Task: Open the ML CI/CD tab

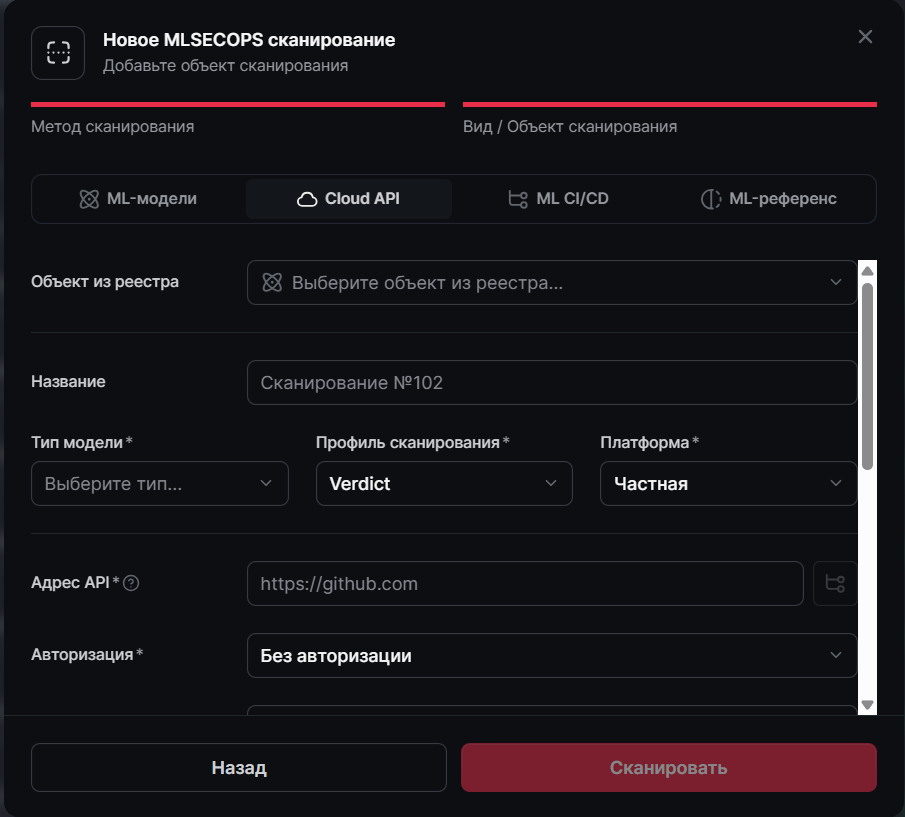Action: coord(558,199)
